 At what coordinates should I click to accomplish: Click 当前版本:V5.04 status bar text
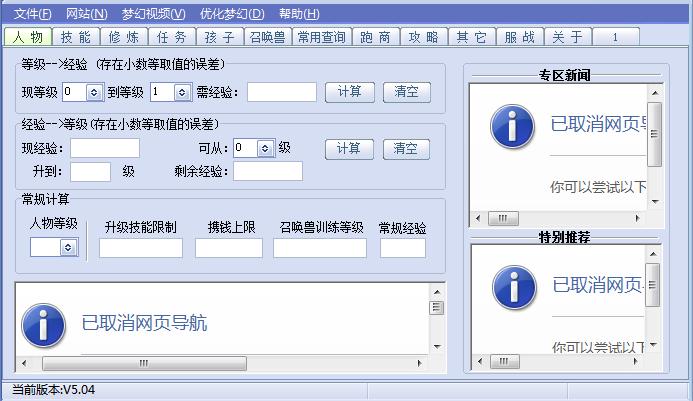click(x=53, y=390)
